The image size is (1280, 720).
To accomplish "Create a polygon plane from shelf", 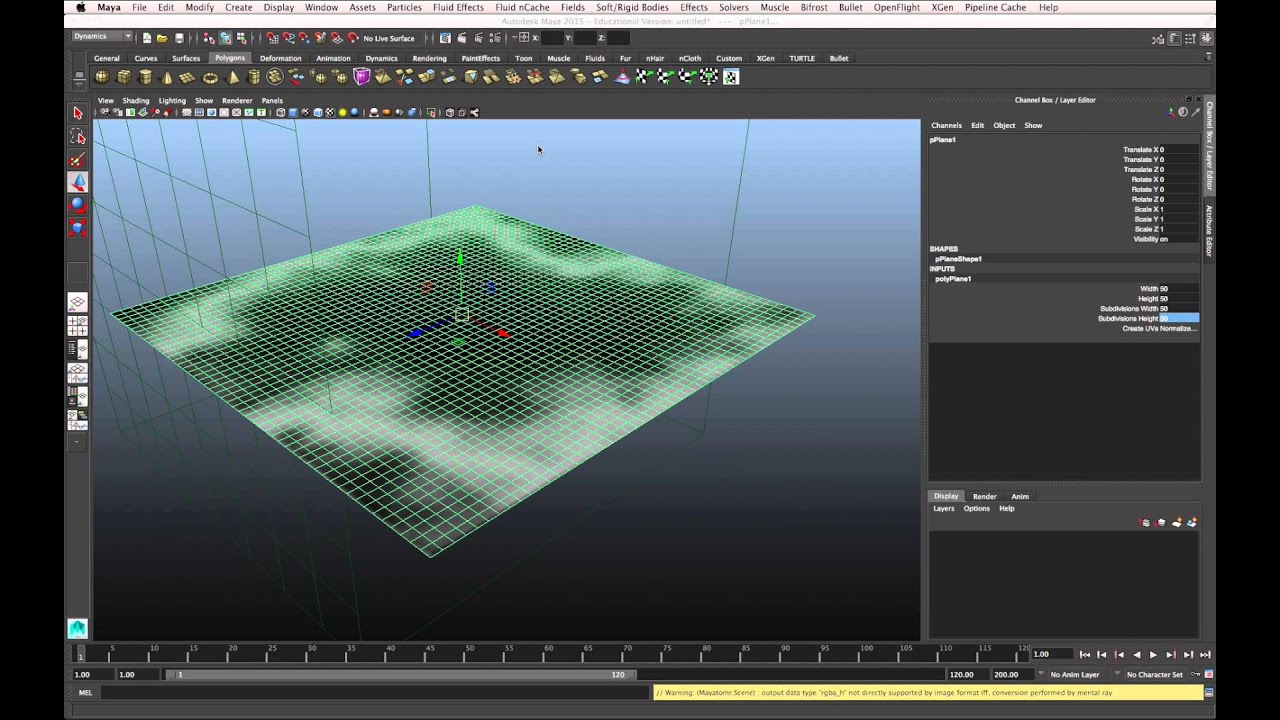I will coord(188,77).
